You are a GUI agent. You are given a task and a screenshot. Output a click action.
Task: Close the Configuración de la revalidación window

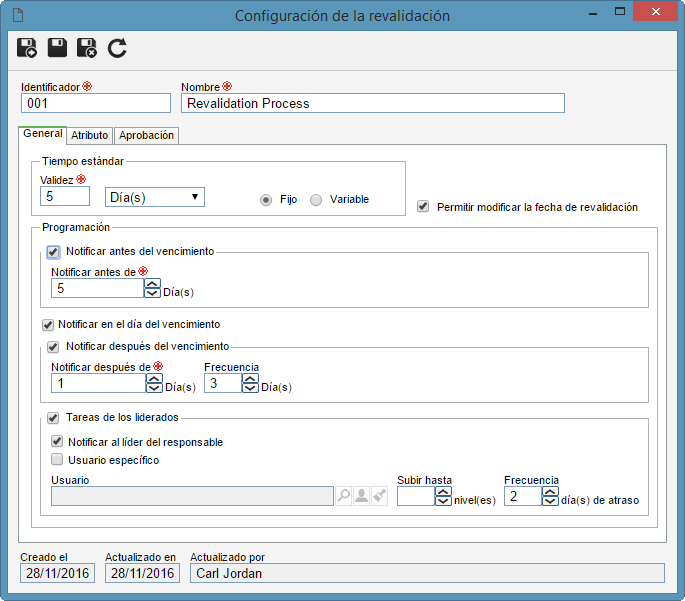click(655, 12)
